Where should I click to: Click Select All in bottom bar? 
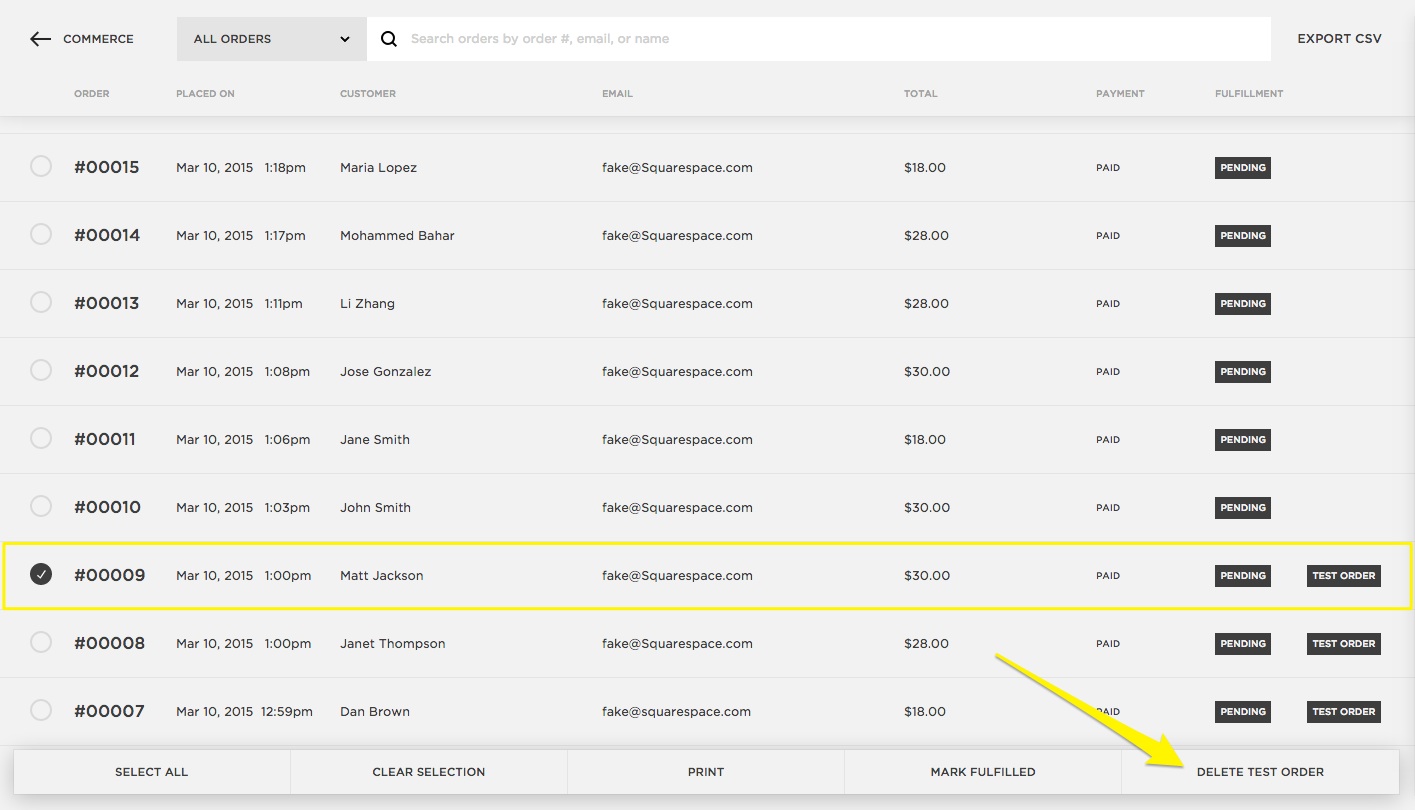pyautogui.click(x=151, y=772)
